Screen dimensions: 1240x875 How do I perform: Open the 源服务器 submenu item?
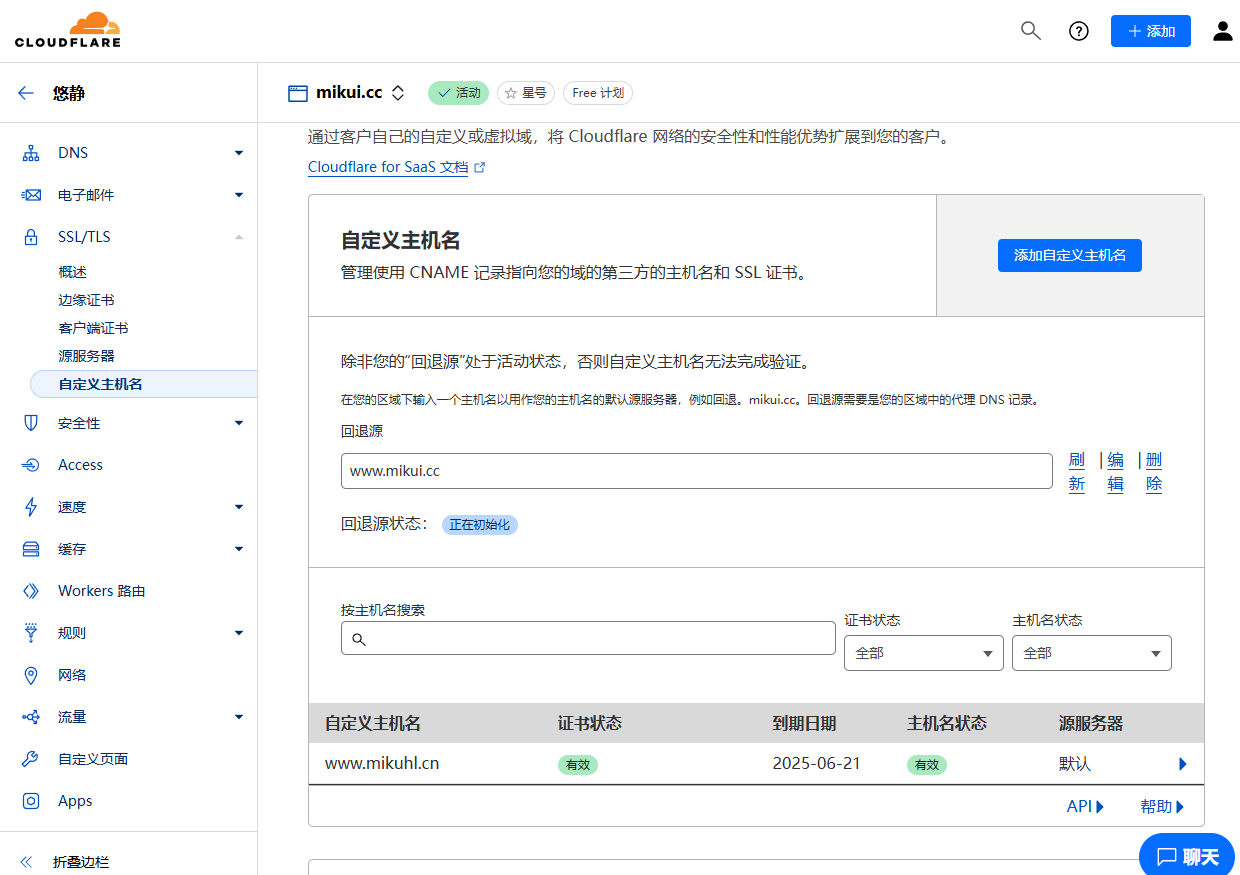point(86,356)
